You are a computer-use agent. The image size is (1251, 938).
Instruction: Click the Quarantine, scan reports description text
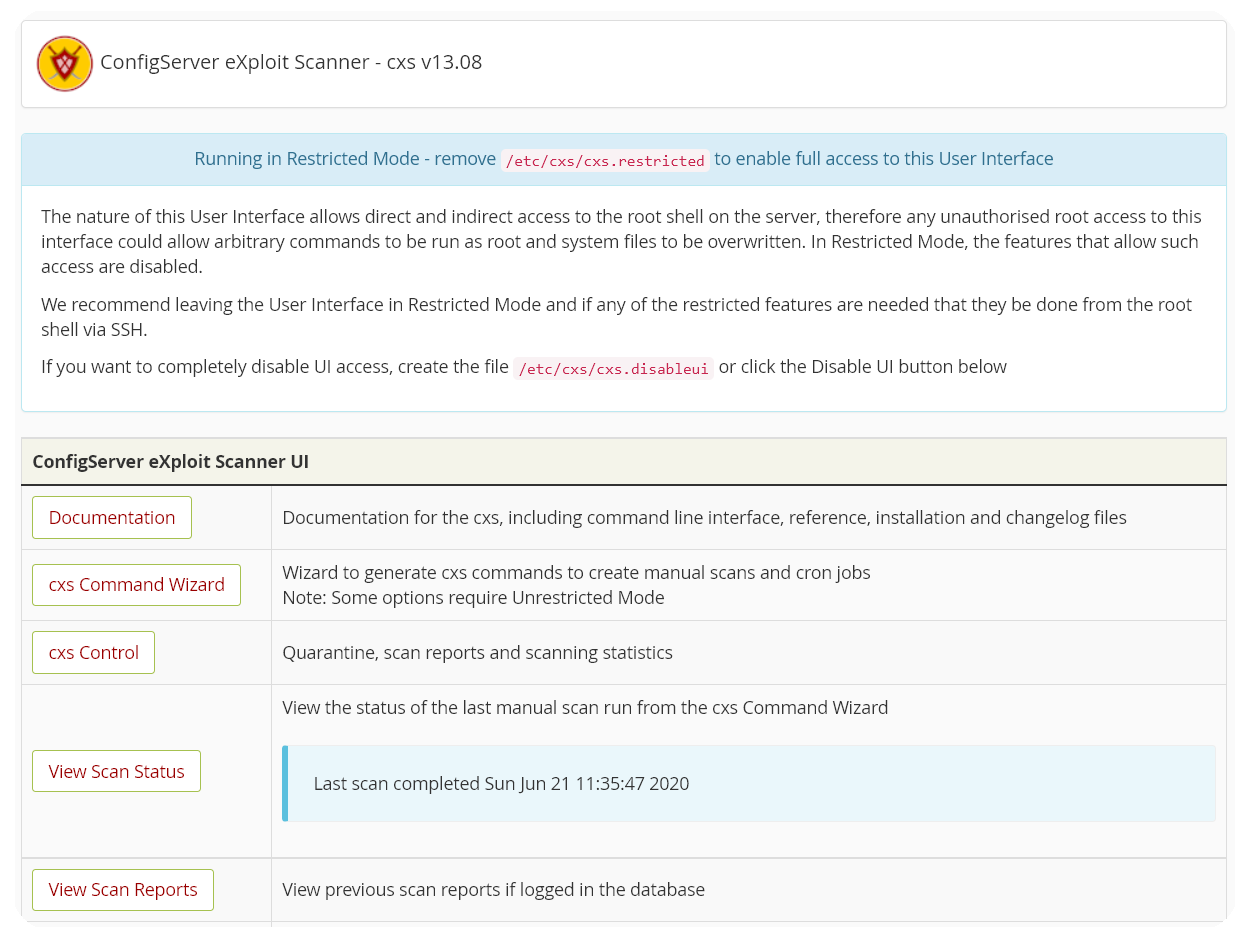[477, 652]
